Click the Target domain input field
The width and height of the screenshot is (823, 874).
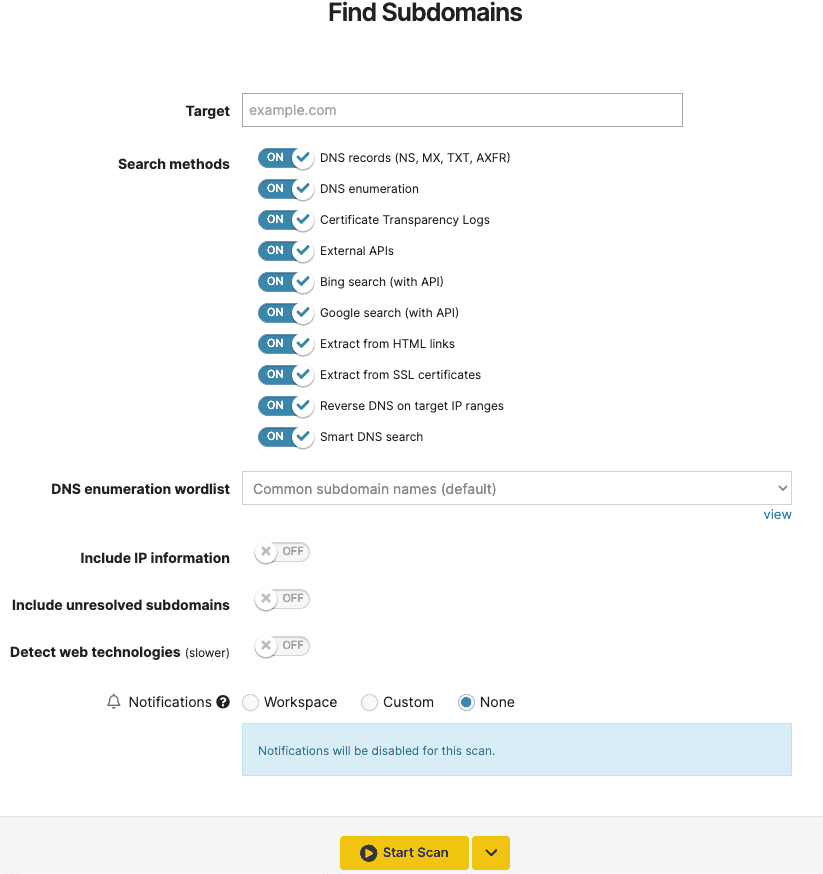point(462,110)
